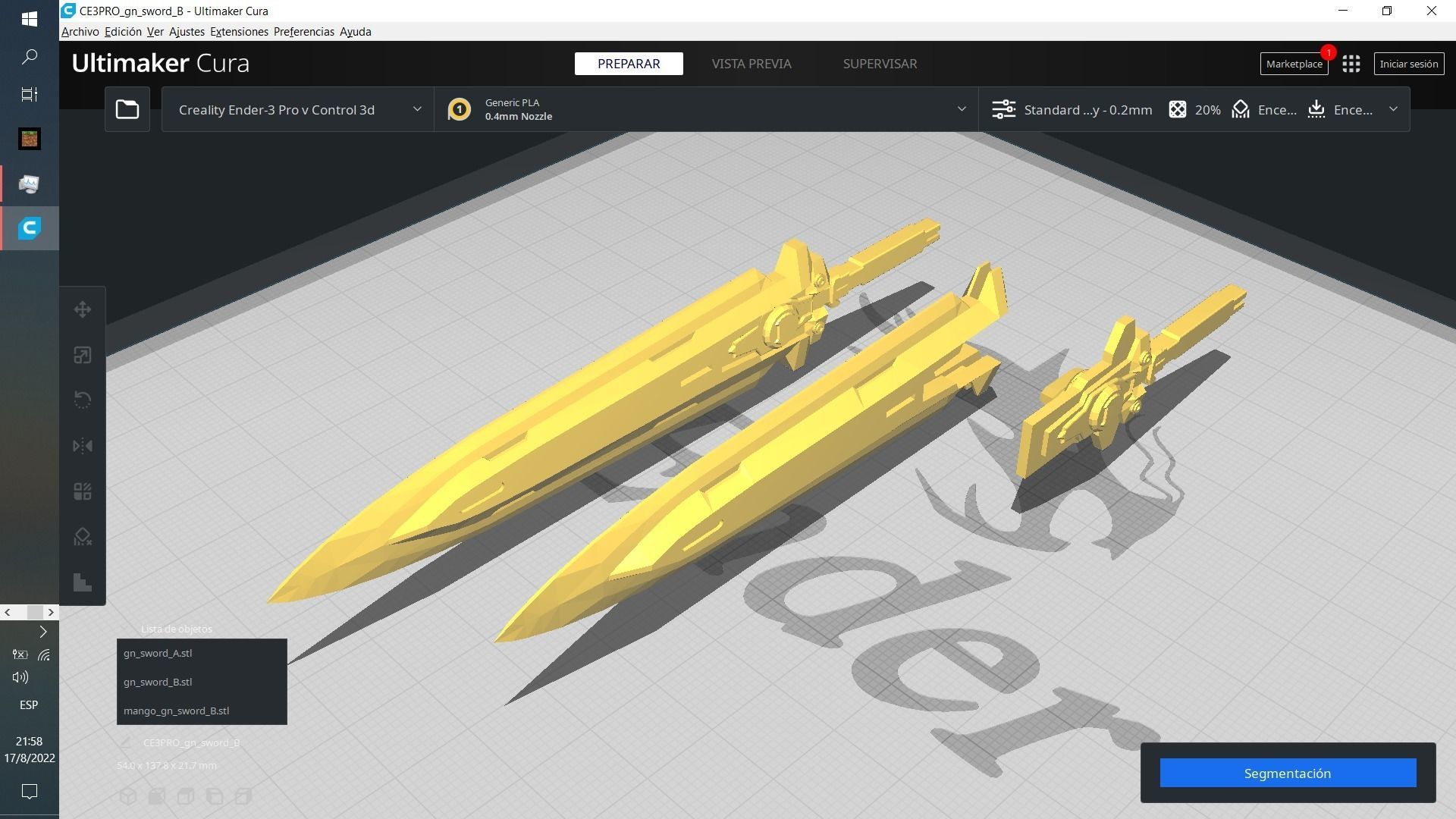Collapse the Lista de objetos panel
This screenshot has height=819, width=1456.
176,629
